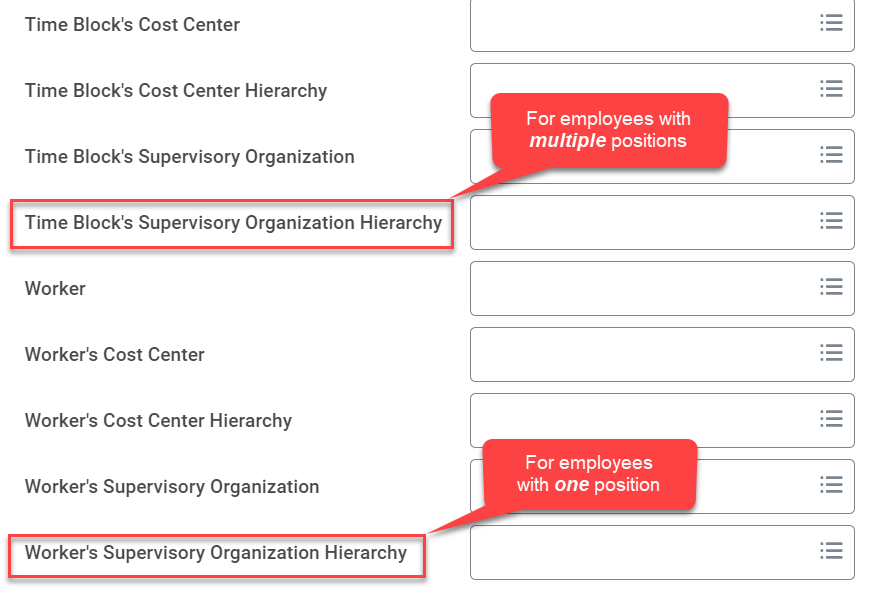Image resolution: width=881 pixels, height=597 pixels.
Task: Open prompt icon for Worker's Cost Center Hierarchy
Action: point(831,419)
